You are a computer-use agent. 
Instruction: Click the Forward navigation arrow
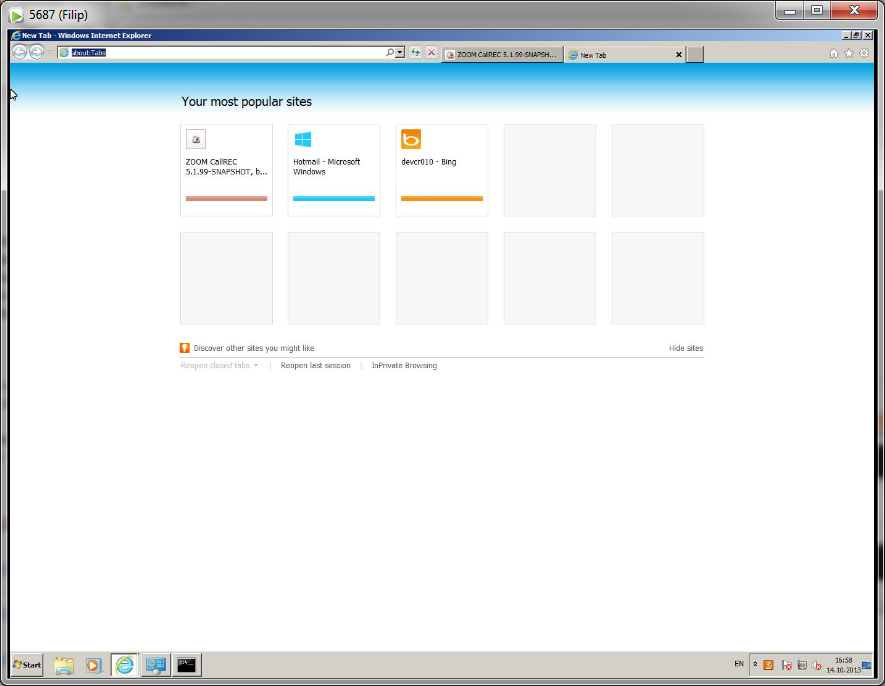pos(35,52)
